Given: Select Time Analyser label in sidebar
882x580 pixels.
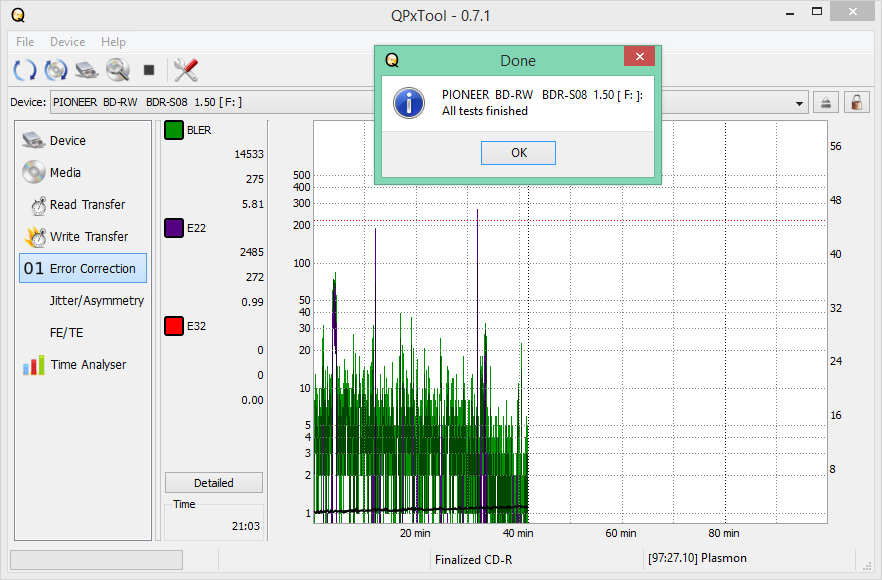Looking at the screenshot, I should [x=88, y=365].
